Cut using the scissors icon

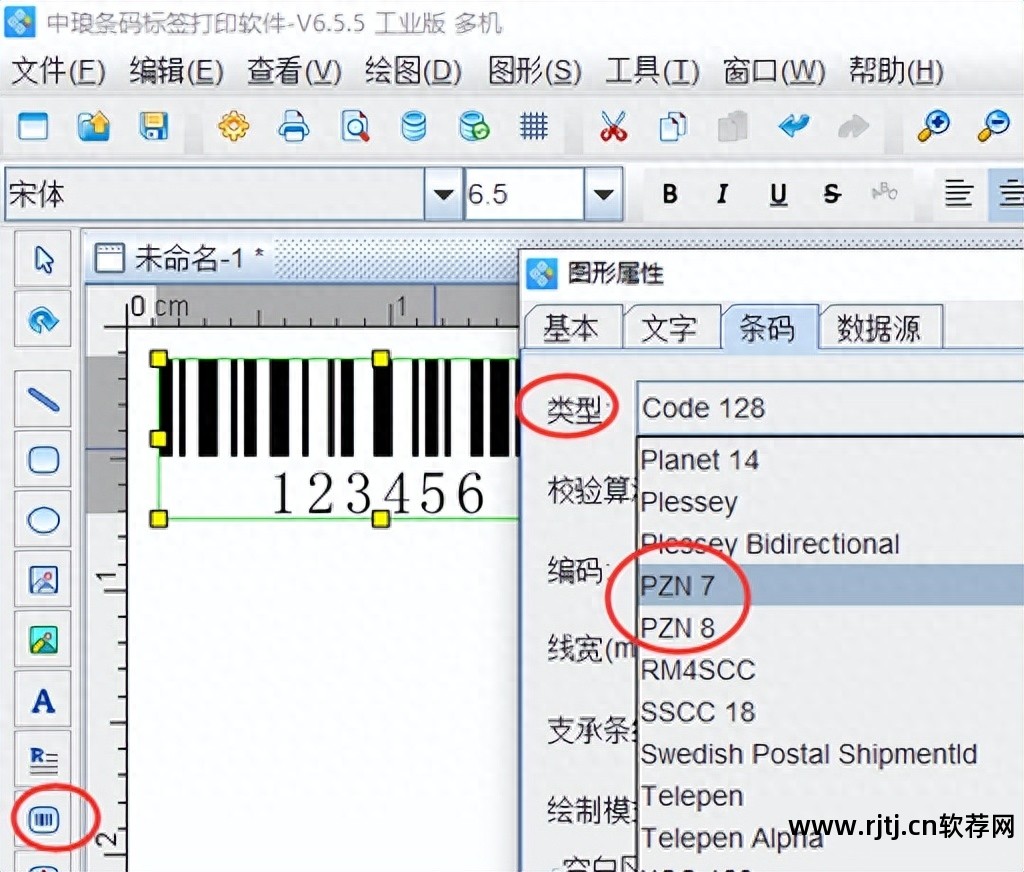pos(612,127)
